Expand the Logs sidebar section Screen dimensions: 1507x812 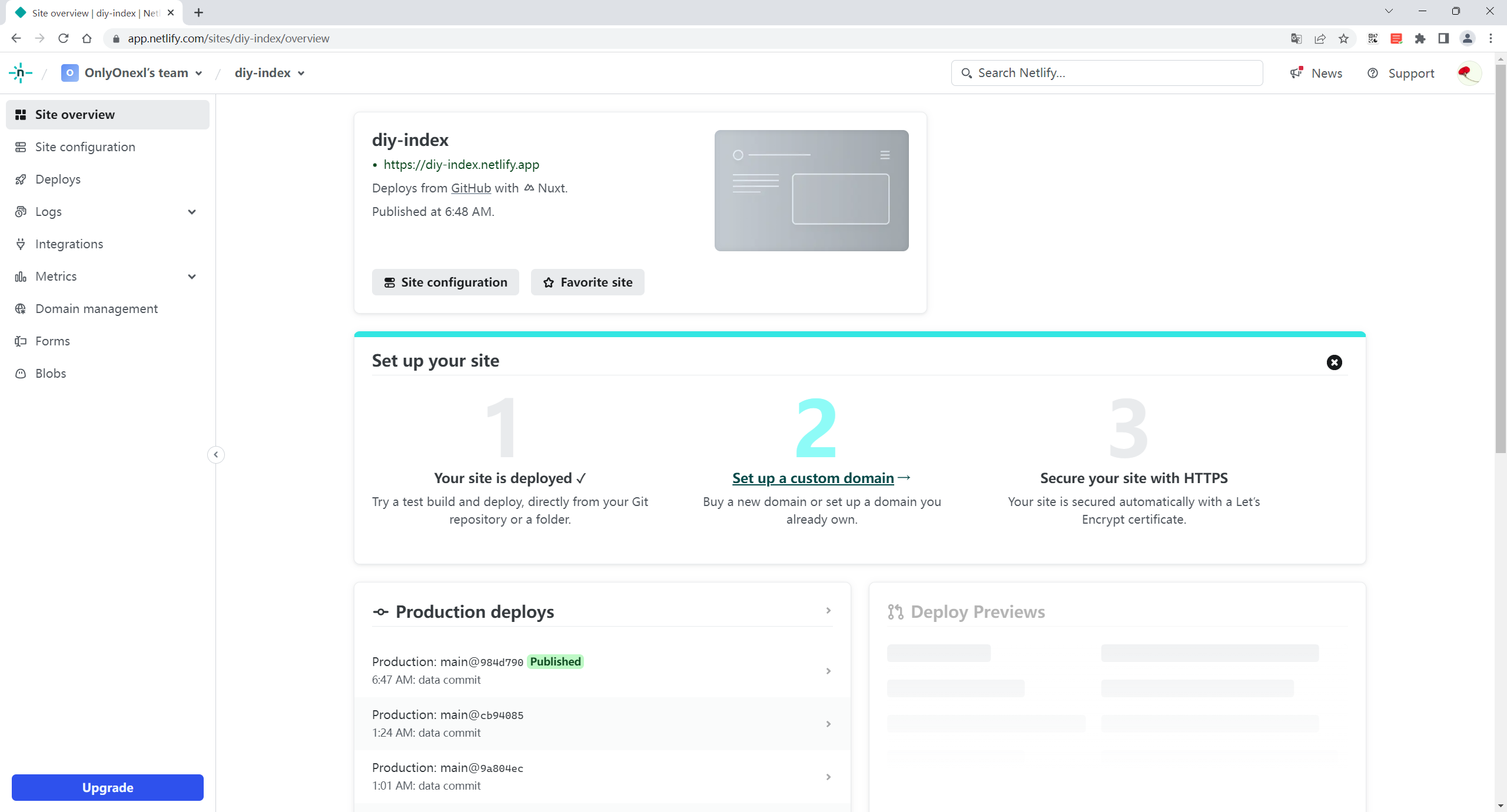192,212
